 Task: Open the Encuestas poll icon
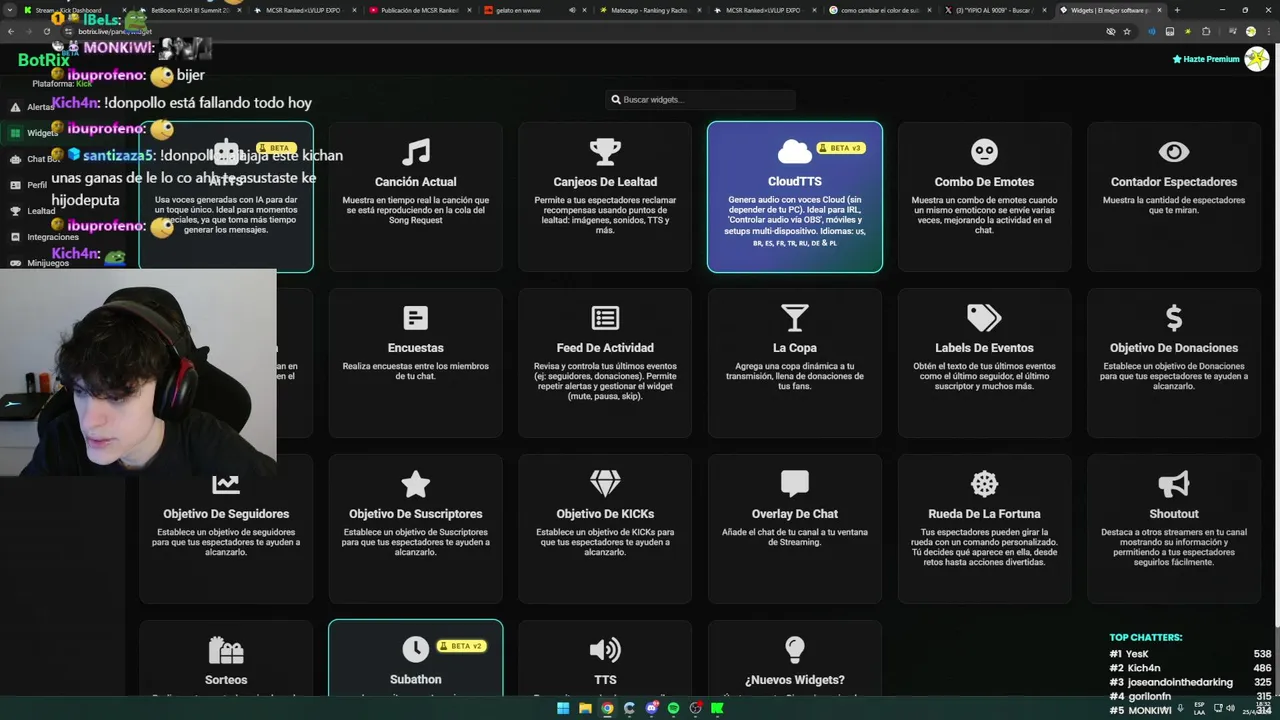(x=415, y=318)
